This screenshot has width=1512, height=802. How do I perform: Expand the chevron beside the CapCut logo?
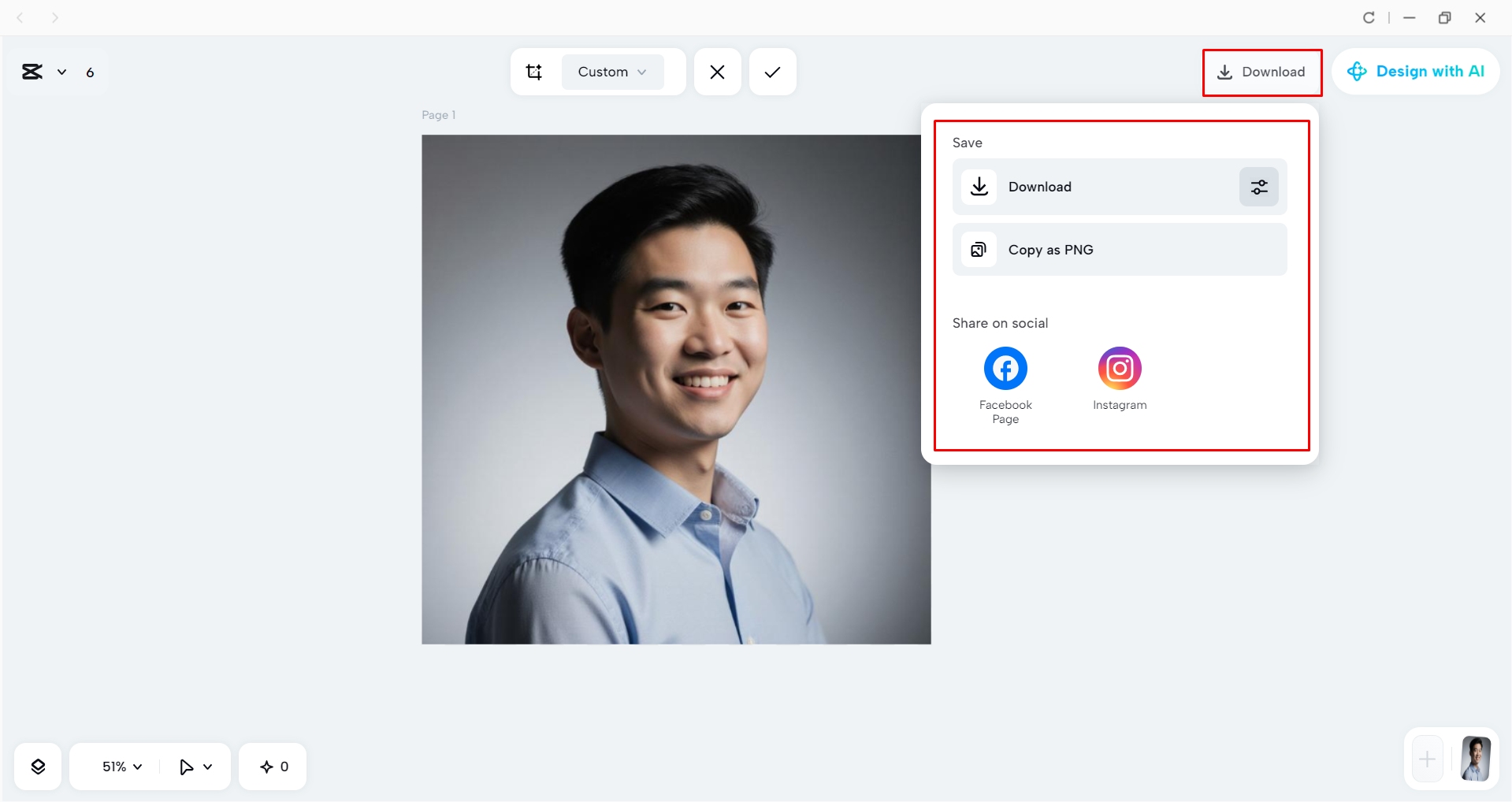pos(61,72)
